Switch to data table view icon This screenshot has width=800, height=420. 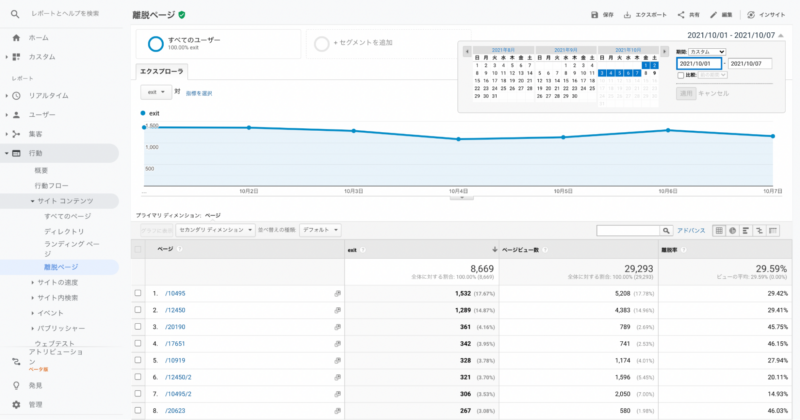tap(719, 231)
